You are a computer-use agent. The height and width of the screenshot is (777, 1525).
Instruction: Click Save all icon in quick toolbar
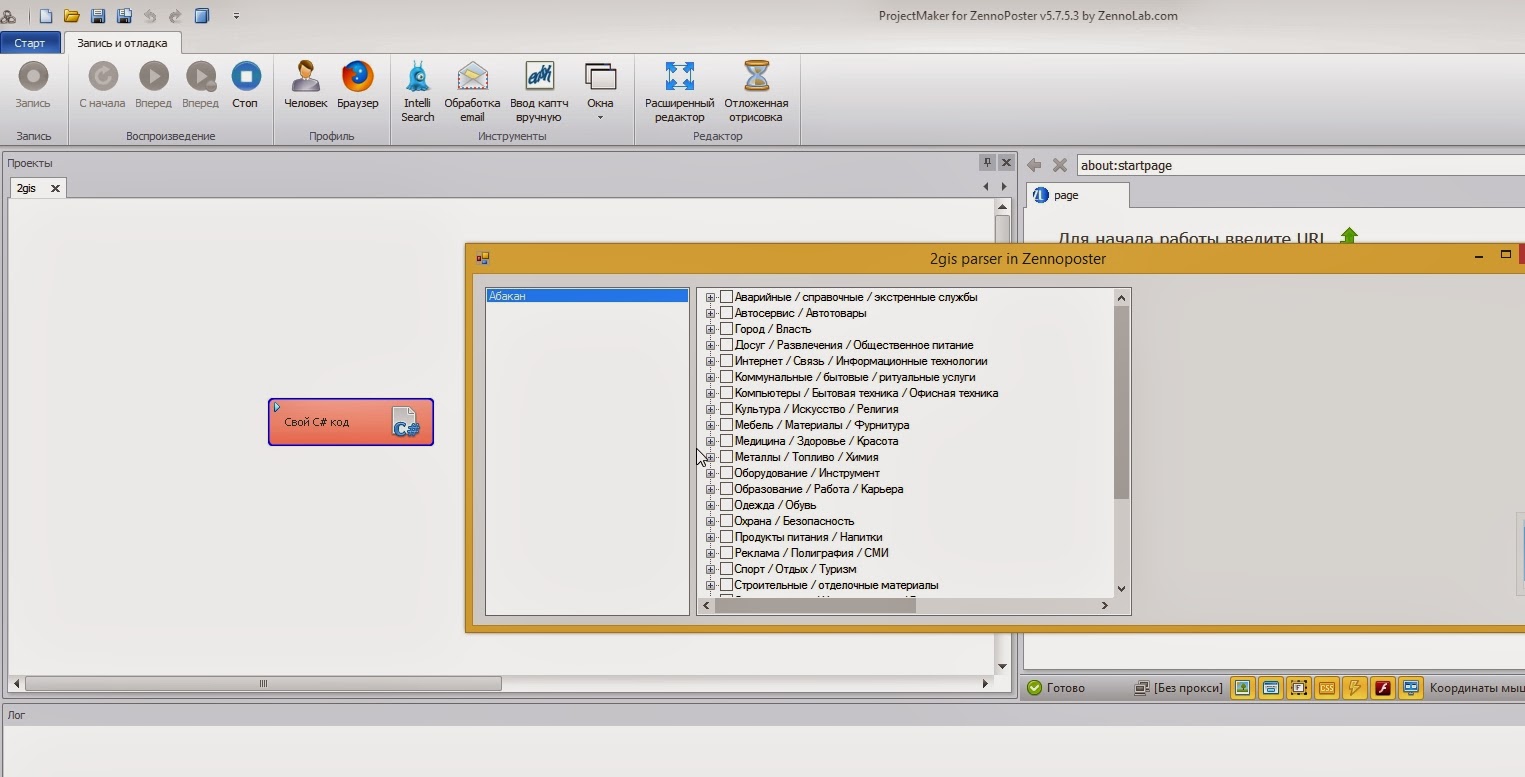(x=124, y=16)
